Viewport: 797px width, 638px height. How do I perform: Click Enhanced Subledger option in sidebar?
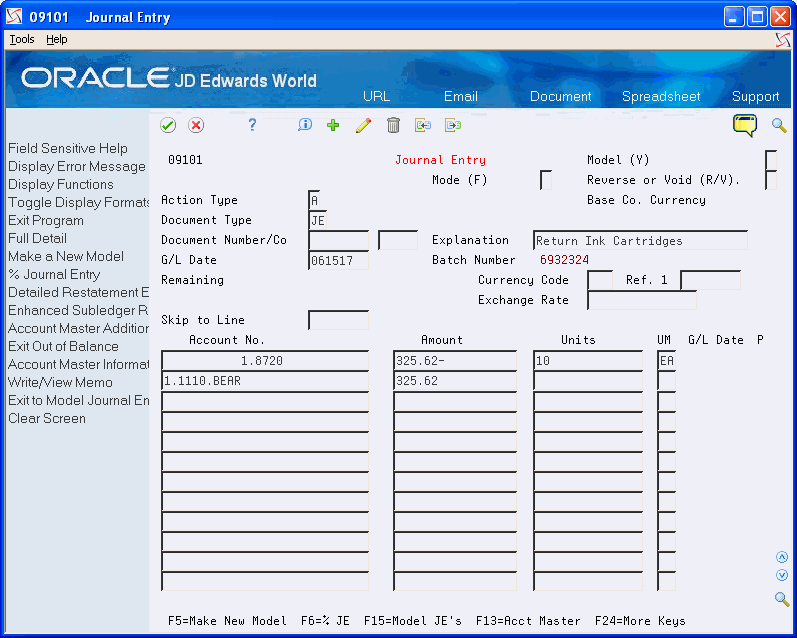coord(78,310)
